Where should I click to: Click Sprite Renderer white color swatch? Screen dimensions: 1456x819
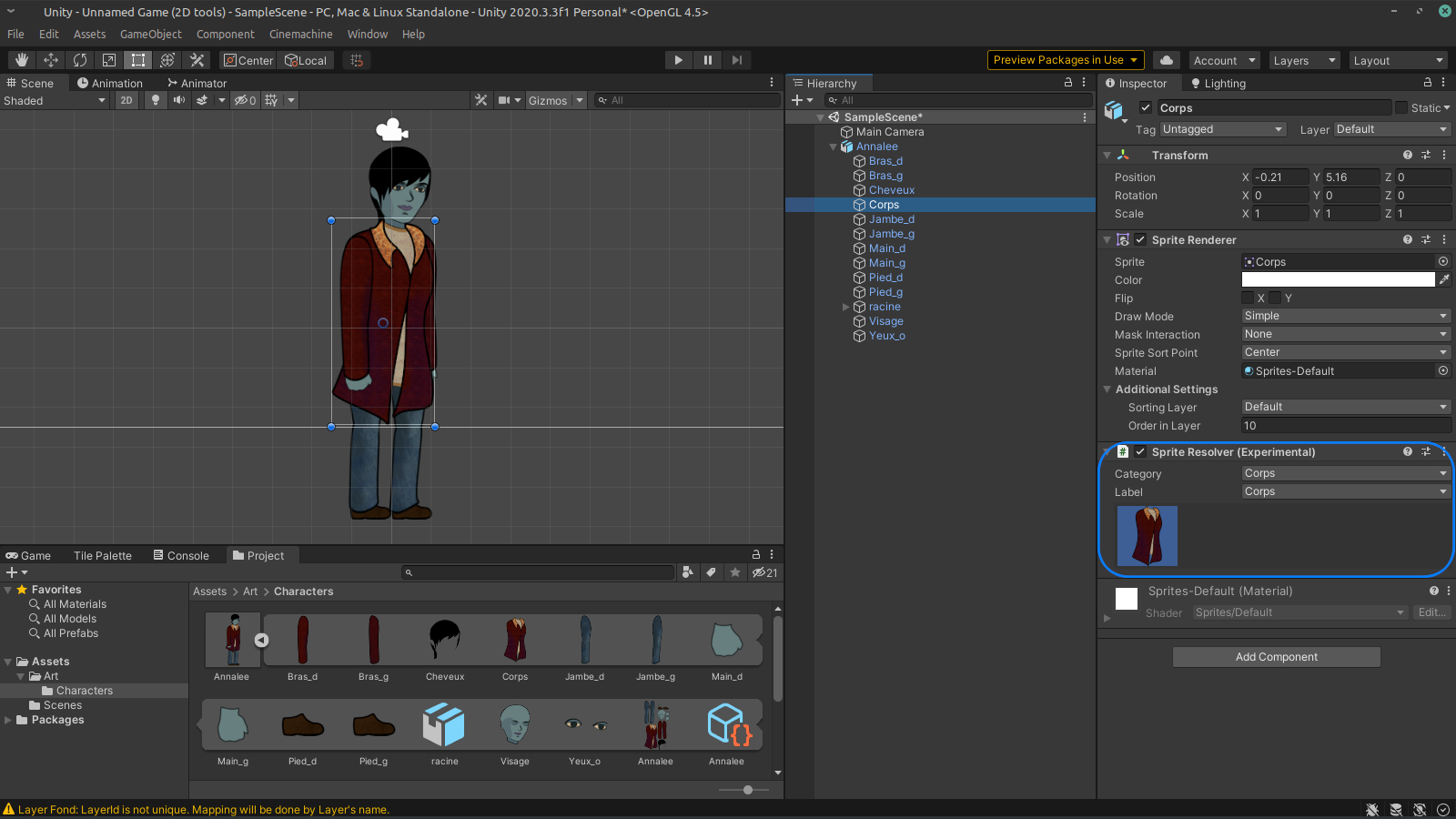1339,279
